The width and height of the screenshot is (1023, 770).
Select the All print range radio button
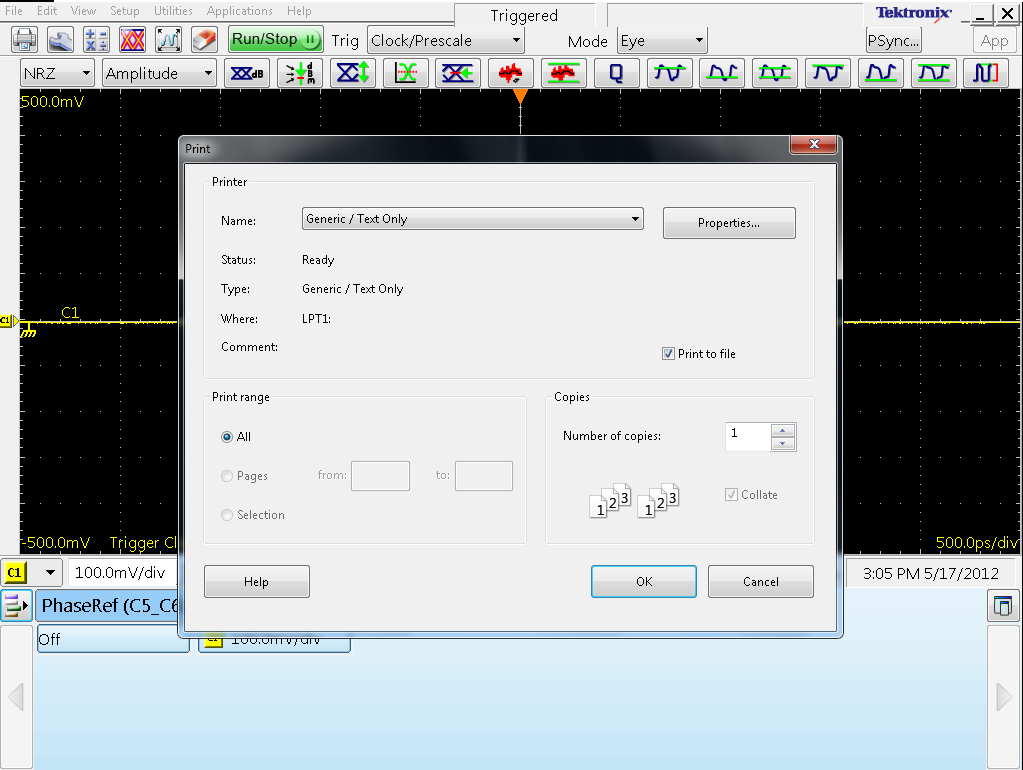click(x=227, y=437)
